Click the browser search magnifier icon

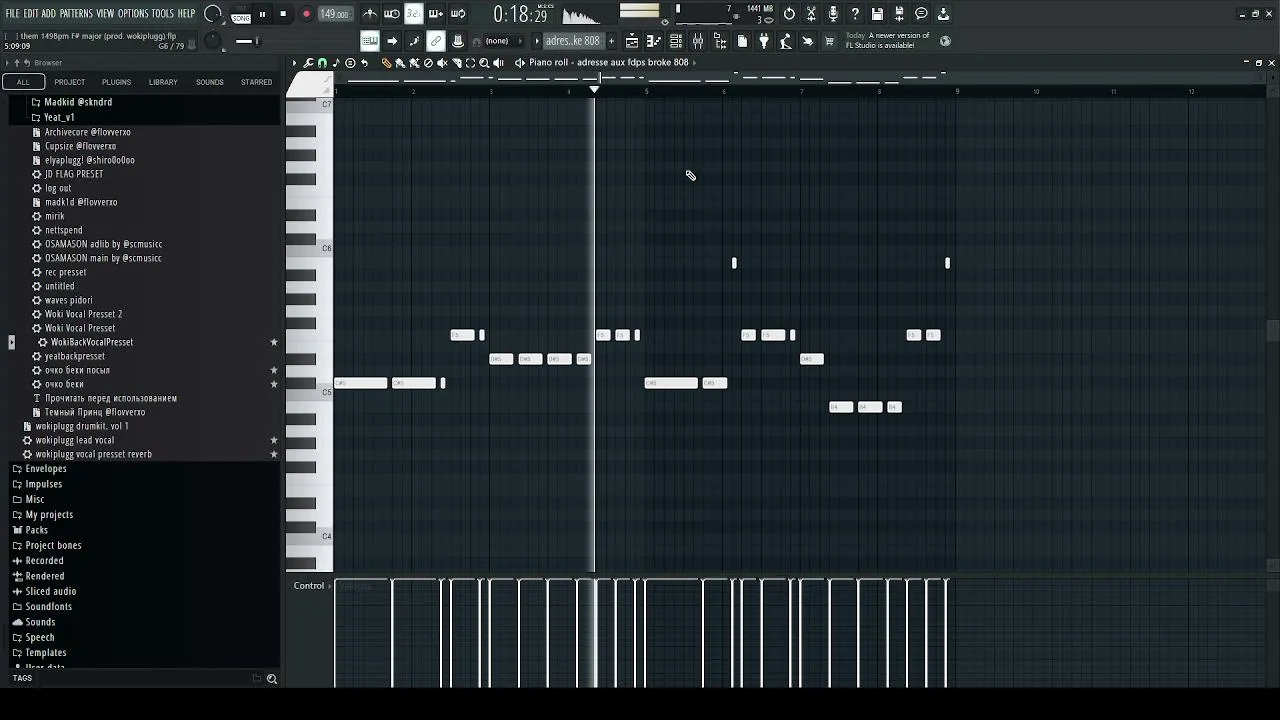tap(271, 679)
